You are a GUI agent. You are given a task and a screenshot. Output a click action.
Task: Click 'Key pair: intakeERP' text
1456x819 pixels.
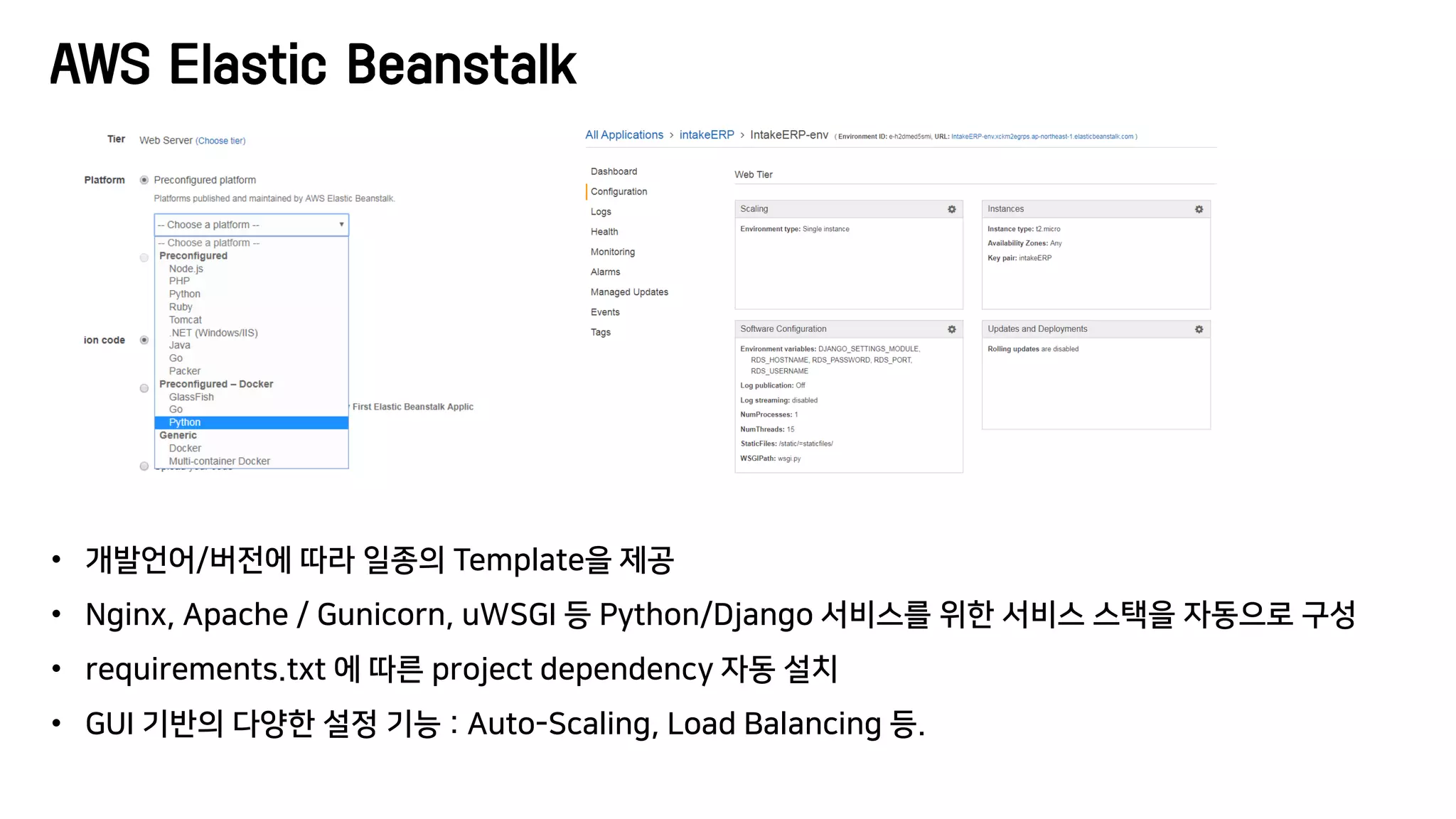[x=1019, y=258]
